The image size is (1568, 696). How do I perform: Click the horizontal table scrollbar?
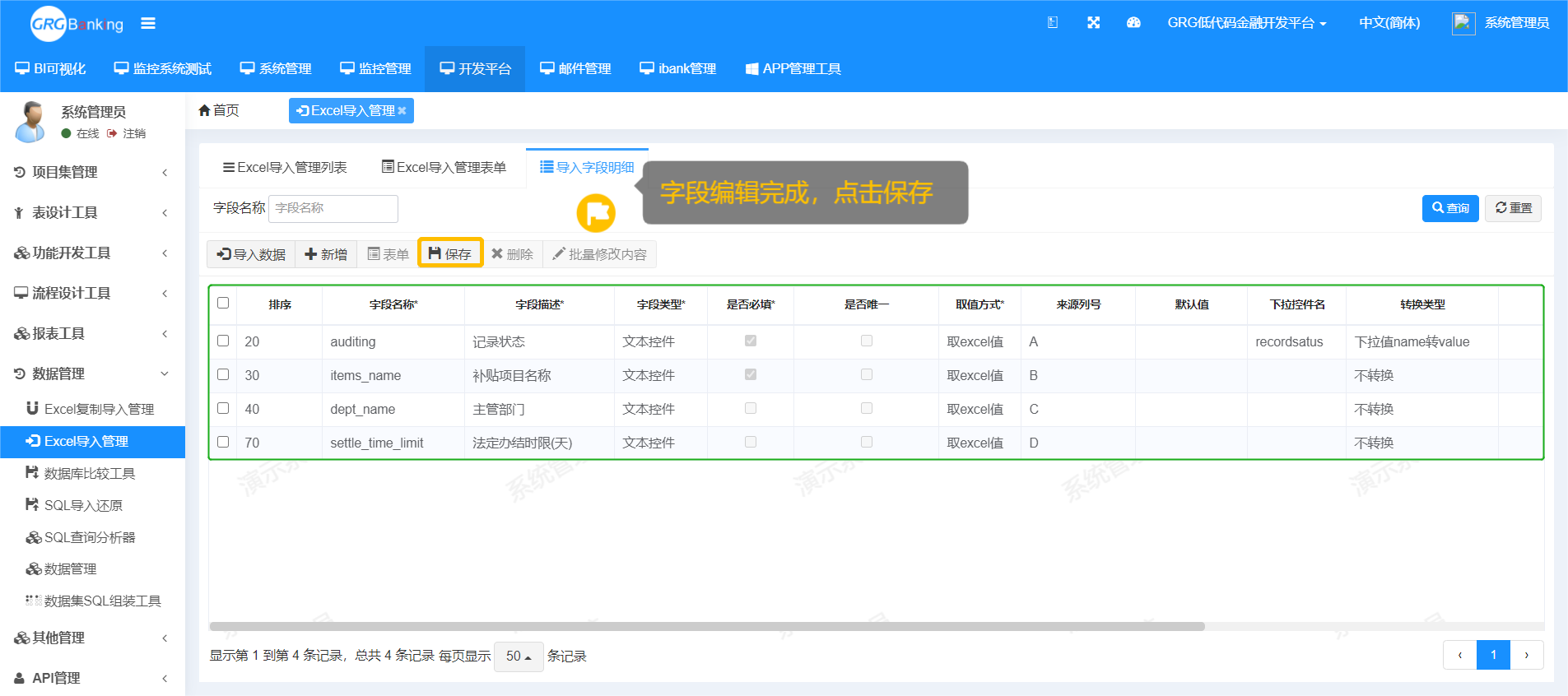[707, 626]
